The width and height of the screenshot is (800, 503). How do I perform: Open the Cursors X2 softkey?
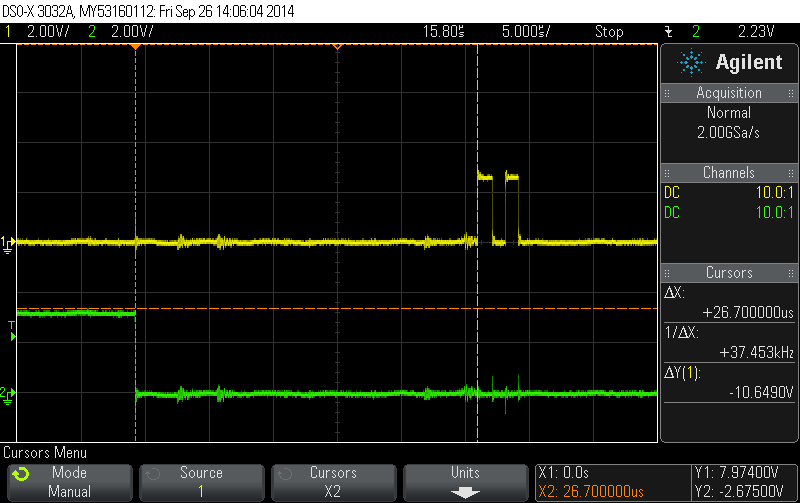333,482
